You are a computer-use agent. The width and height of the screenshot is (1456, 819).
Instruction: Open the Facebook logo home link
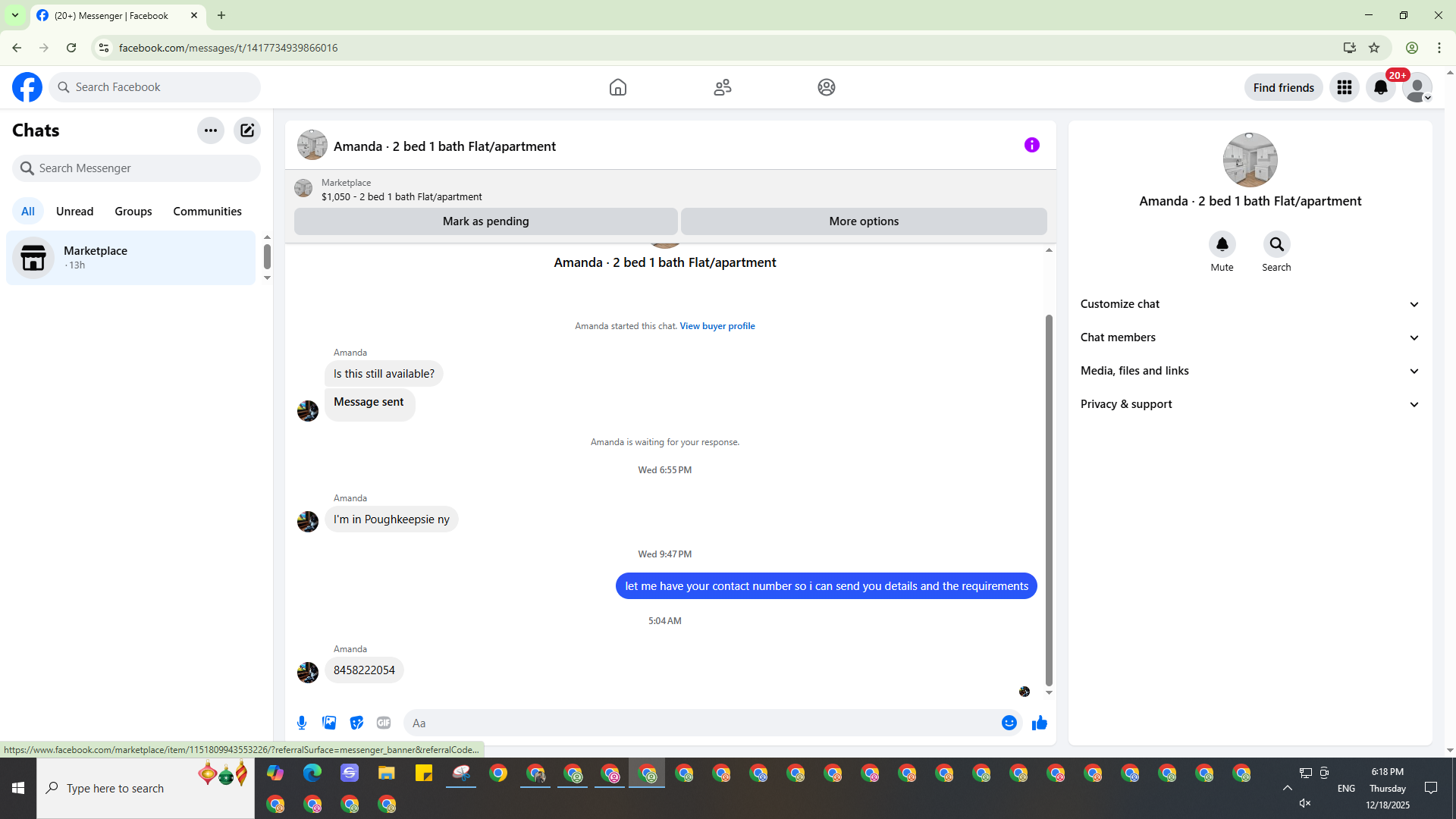(x=27, y=87)
